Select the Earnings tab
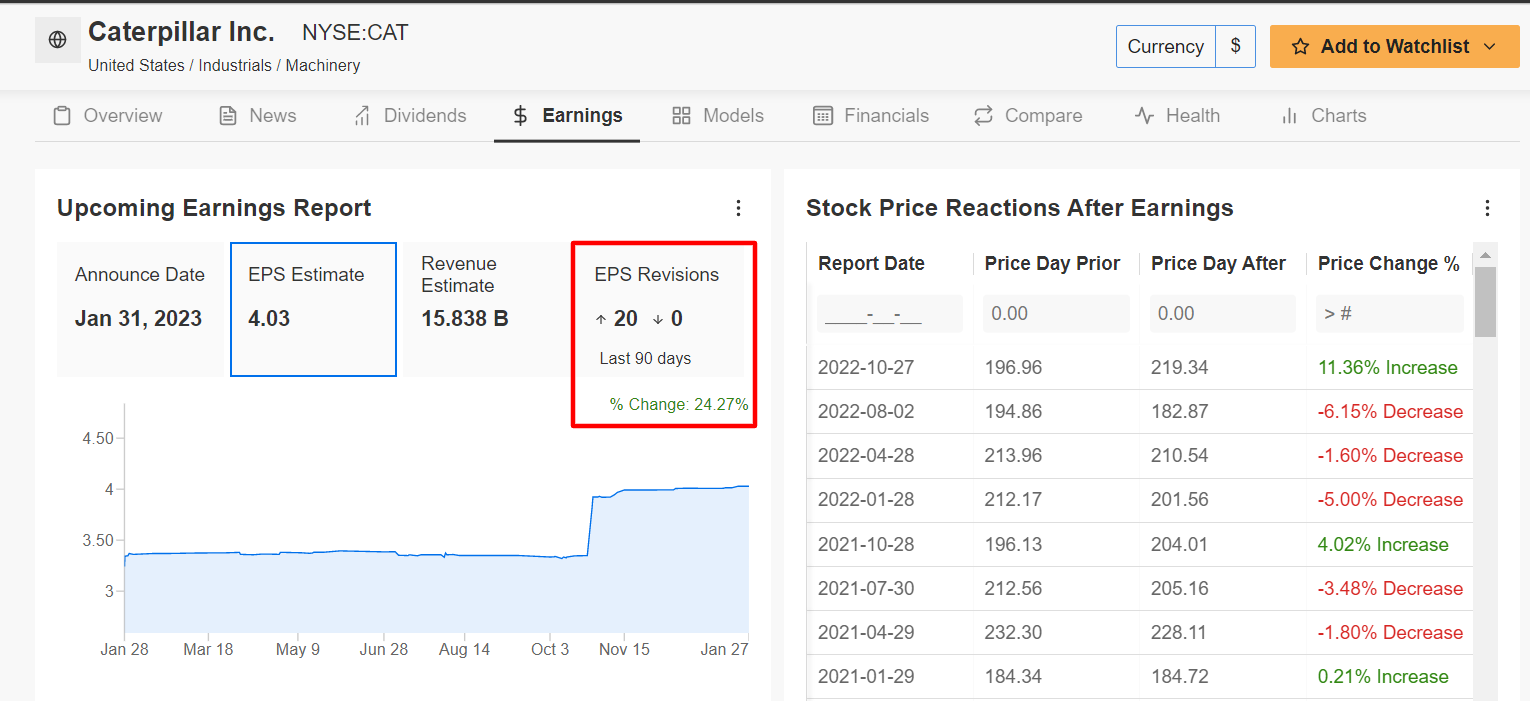The image size is (1530, 701). click(567, 116)
